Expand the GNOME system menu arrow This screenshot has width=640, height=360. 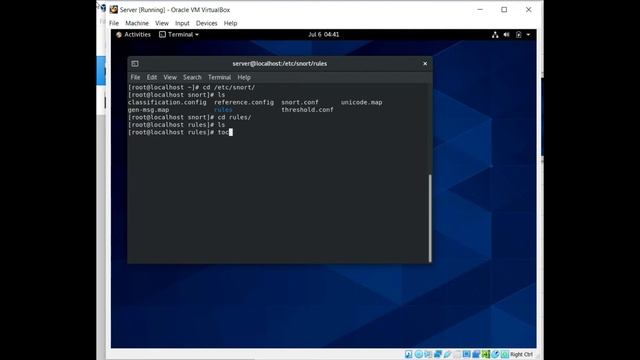coord(528,35)
